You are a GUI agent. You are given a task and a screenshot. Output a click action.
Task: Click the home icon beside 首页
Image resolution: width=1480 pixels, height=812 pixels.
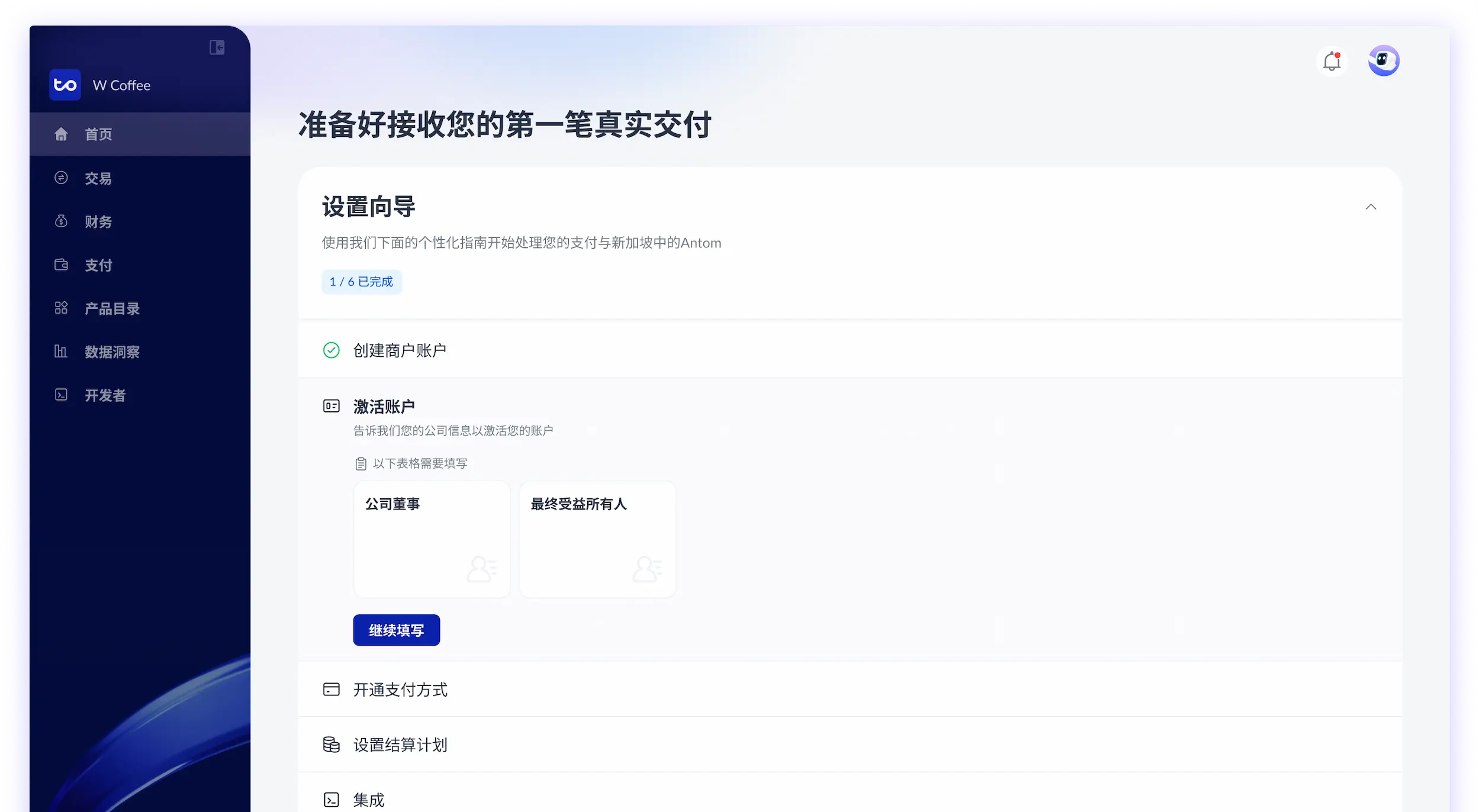pyautogui.click(x=61, y=134)
